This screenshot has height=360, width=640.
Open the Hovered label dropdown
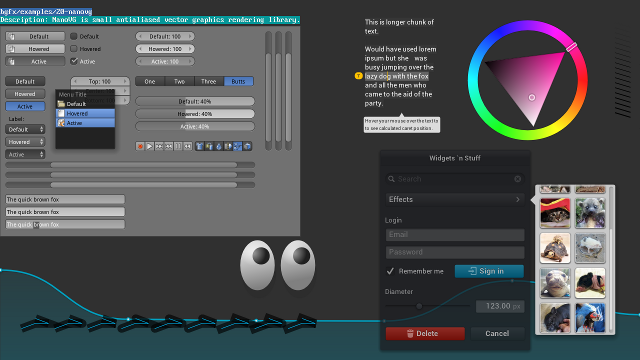25,142
